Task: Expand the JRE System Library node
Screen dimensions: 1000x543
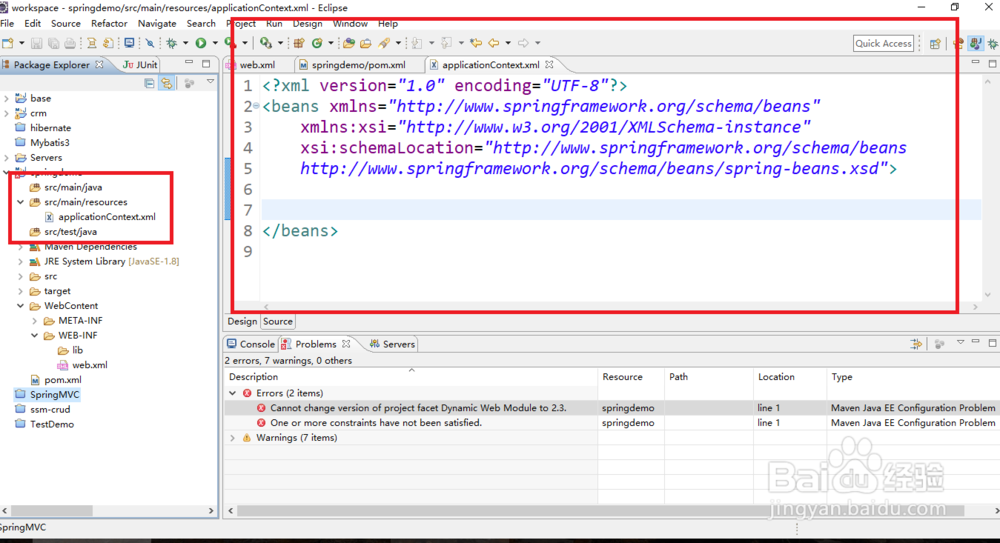Action: pyautogui.click(x=20, y=262)
